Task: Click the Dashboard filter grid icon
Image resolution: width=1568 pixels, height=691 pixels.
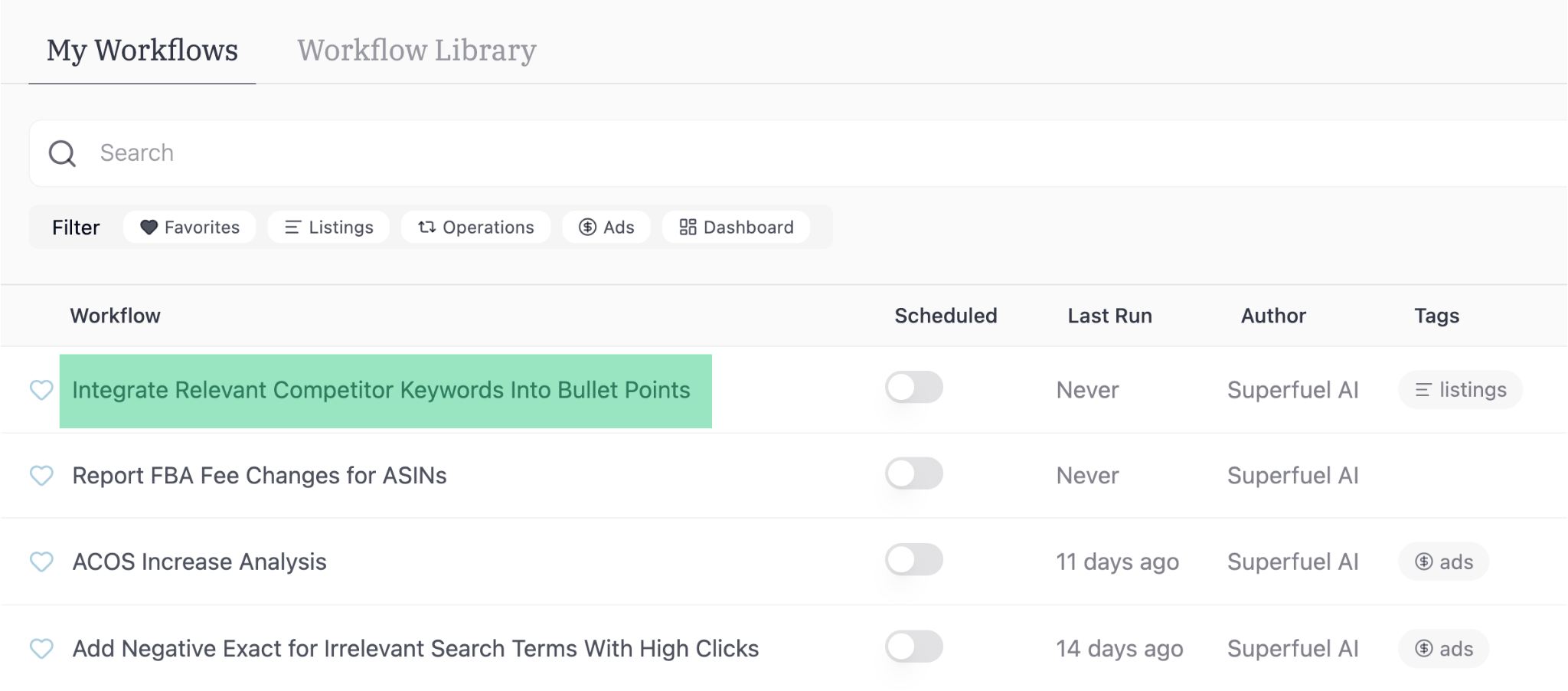Action: [x=687, y=227]
